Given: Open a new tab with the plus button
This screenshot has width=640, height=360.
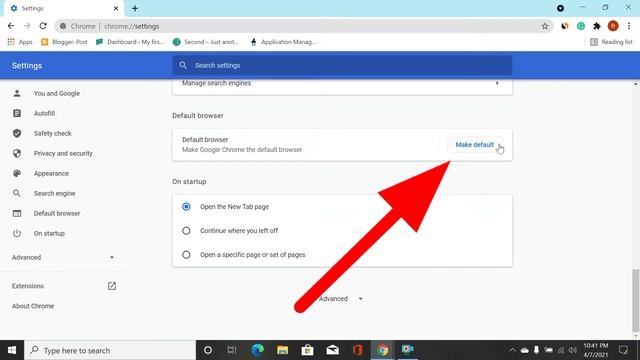Looking at the screenshot, I should point(135,8).
